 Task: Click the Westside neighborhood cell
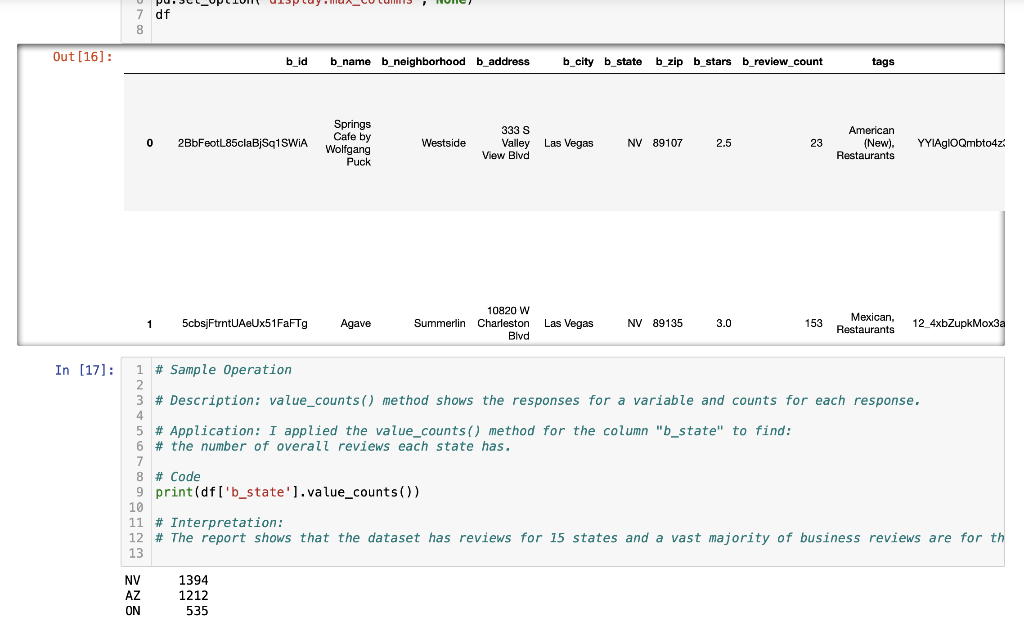[443, 143]
